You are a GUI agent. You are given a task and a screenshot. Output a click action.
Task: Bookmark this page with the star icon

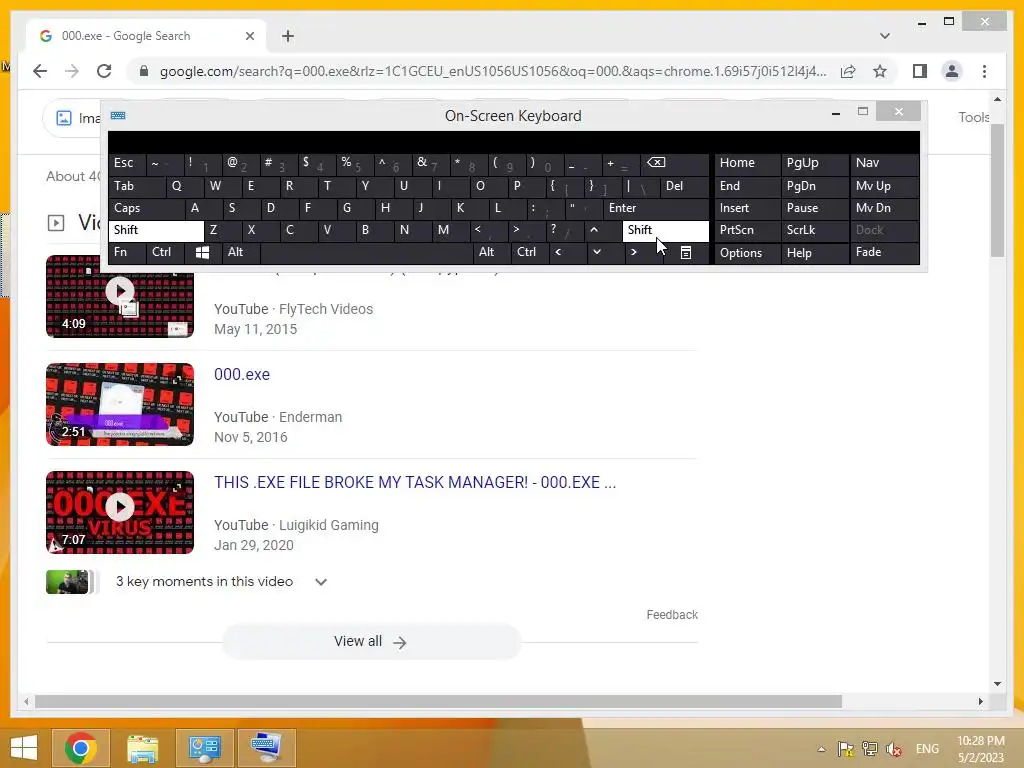click(880, 71)
